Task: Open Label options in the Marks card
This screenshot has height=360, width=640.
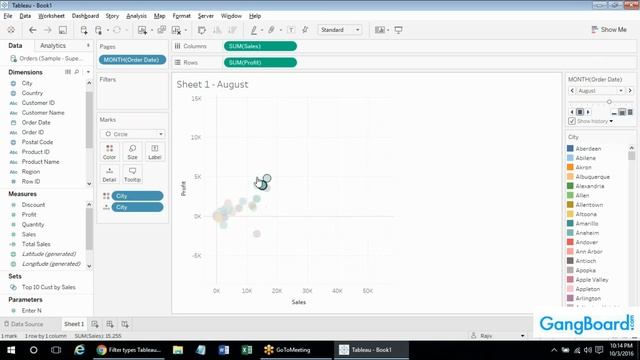Action: click(x=155, y=152)
